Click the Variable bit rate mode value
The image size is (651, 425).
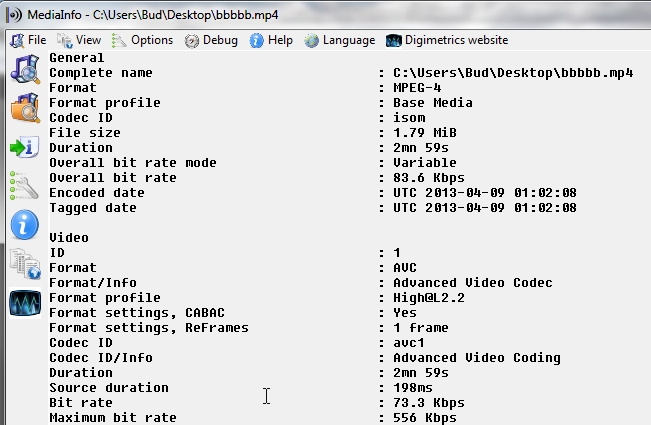tap(425, 163)
